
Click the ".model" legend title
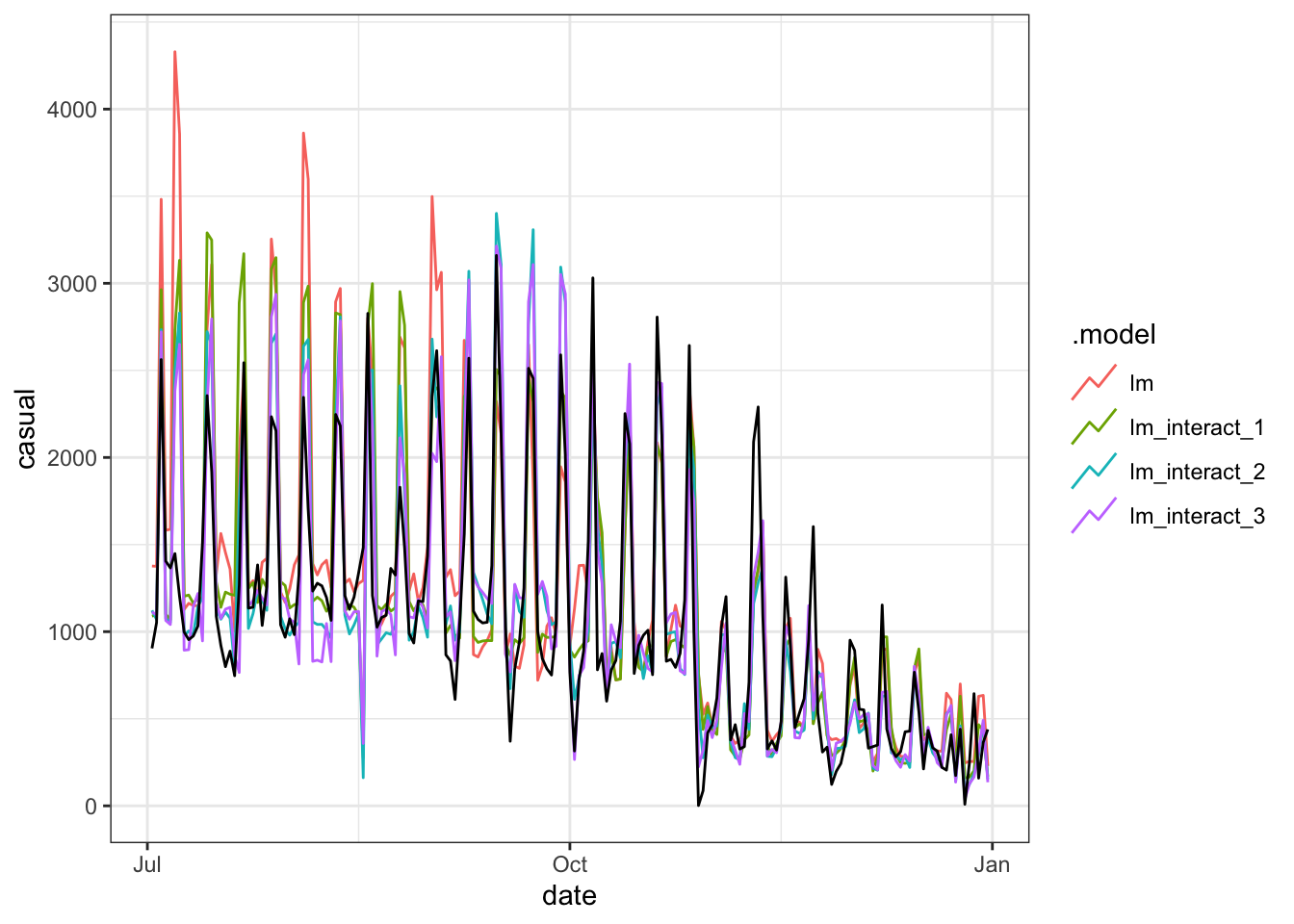1114,335
